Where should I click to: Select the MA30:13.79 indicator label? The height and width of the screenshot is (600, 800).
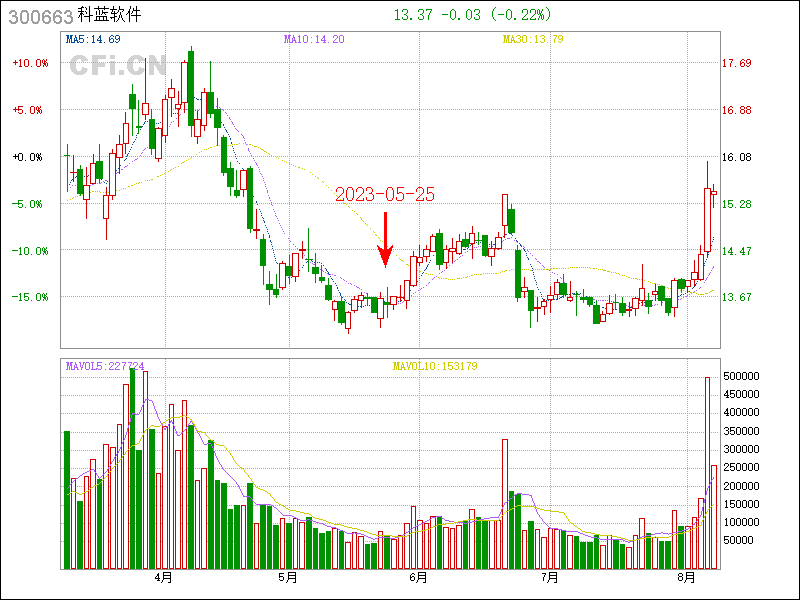(533, 39)
